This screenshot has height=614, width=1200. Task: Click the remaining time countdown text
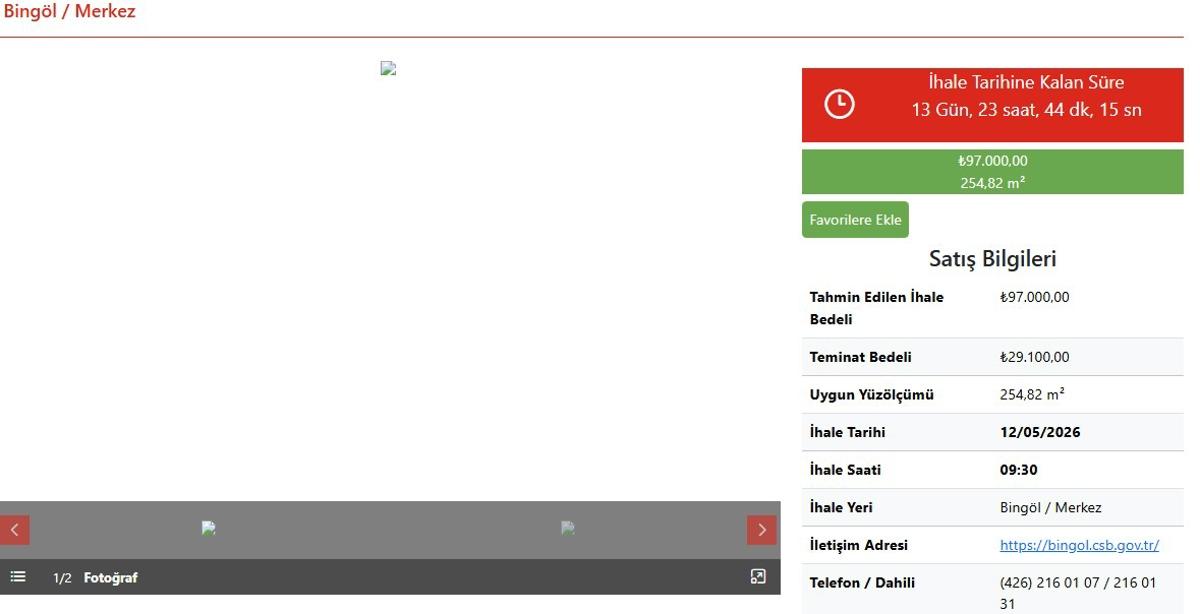(1025, 110)
